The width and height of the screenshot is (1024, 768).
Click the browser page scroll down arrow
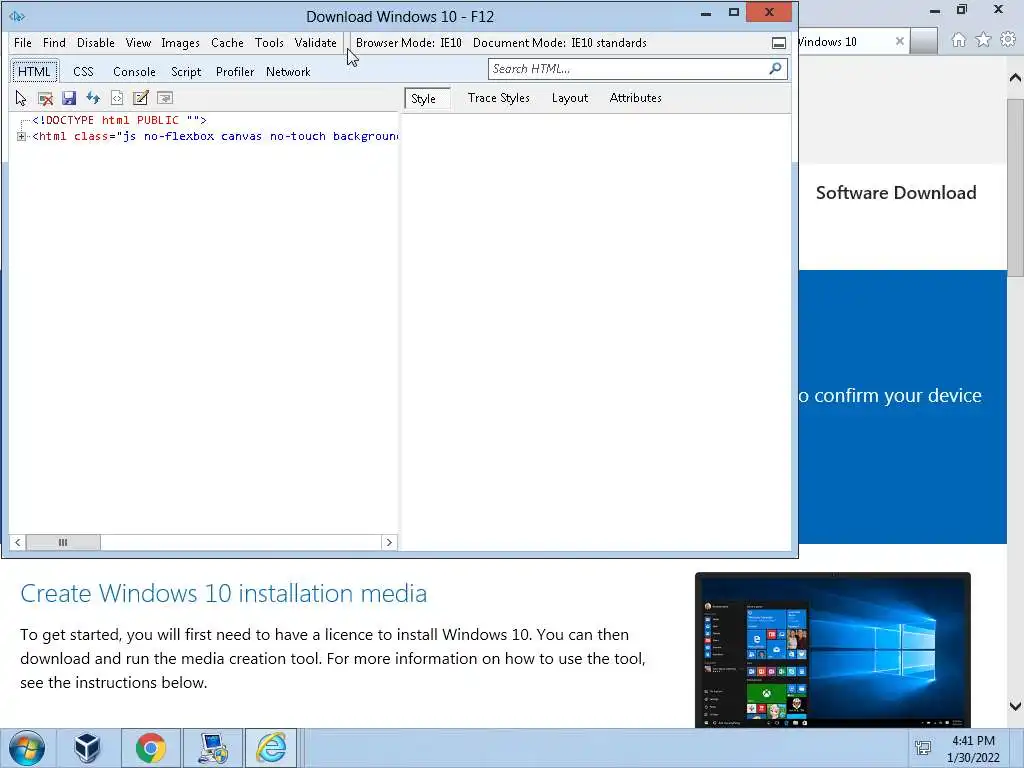point(1015,706)
